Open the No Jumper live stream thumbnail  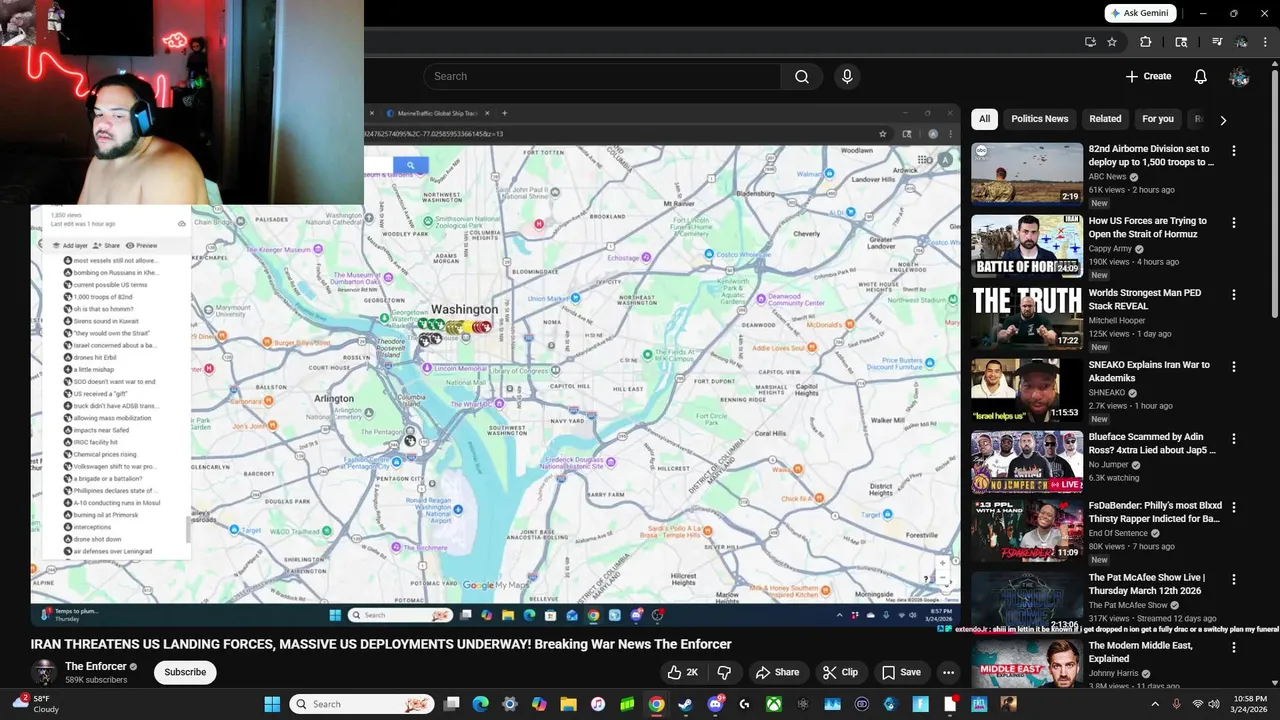click(x=1027, y=462)
